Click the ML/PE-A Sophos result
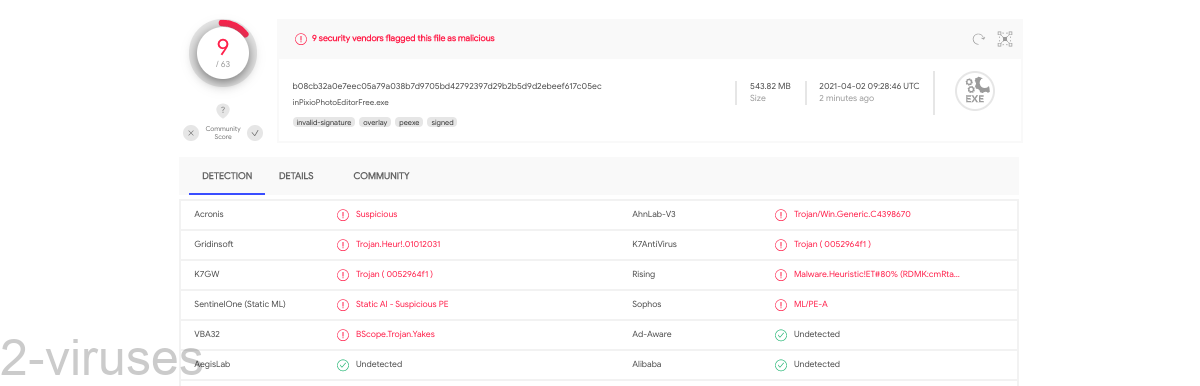Screen dimensions: 1200x386 pyautogui.click(x=811, y=304)
